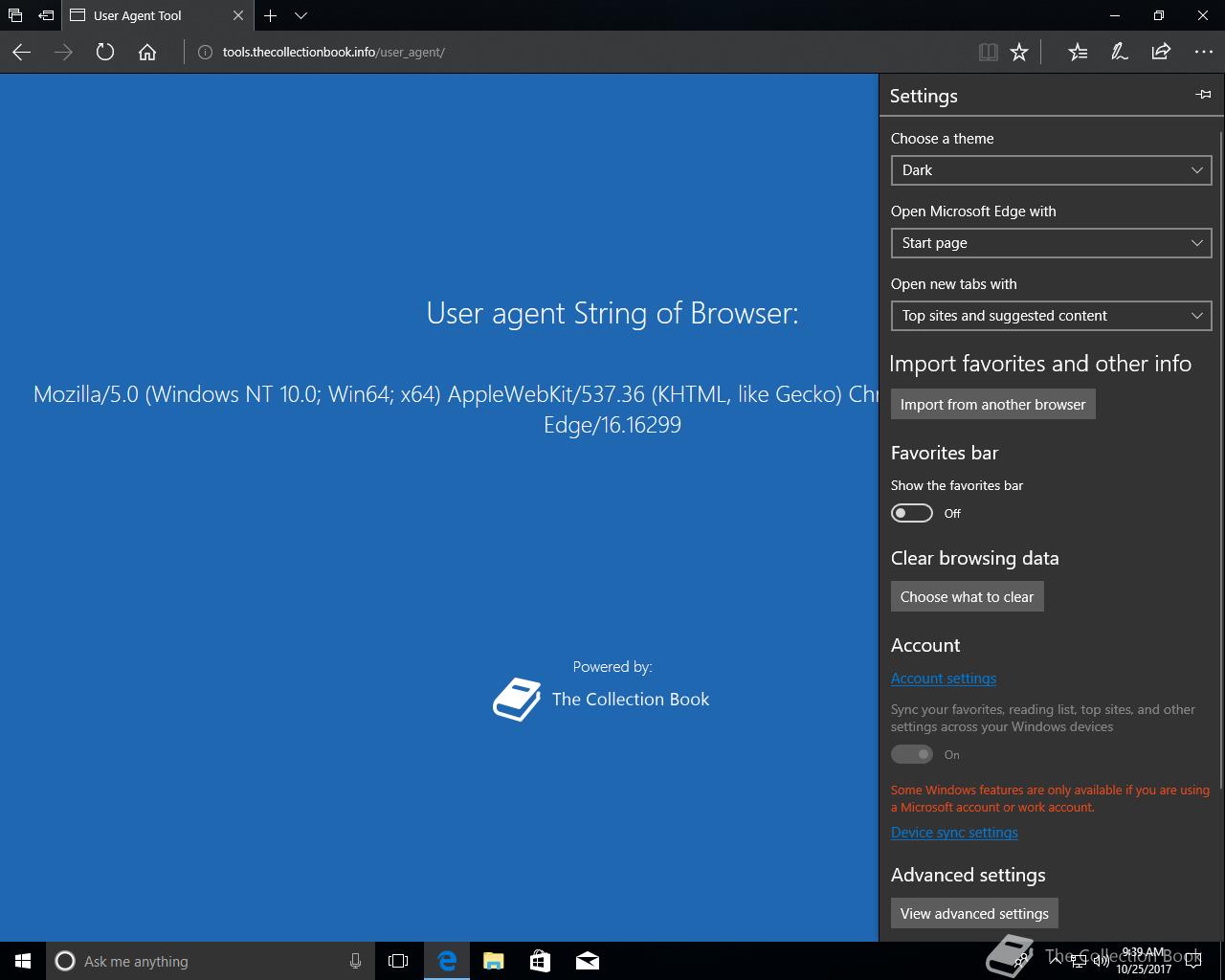Share this page icon

[x=1161, y=53]
